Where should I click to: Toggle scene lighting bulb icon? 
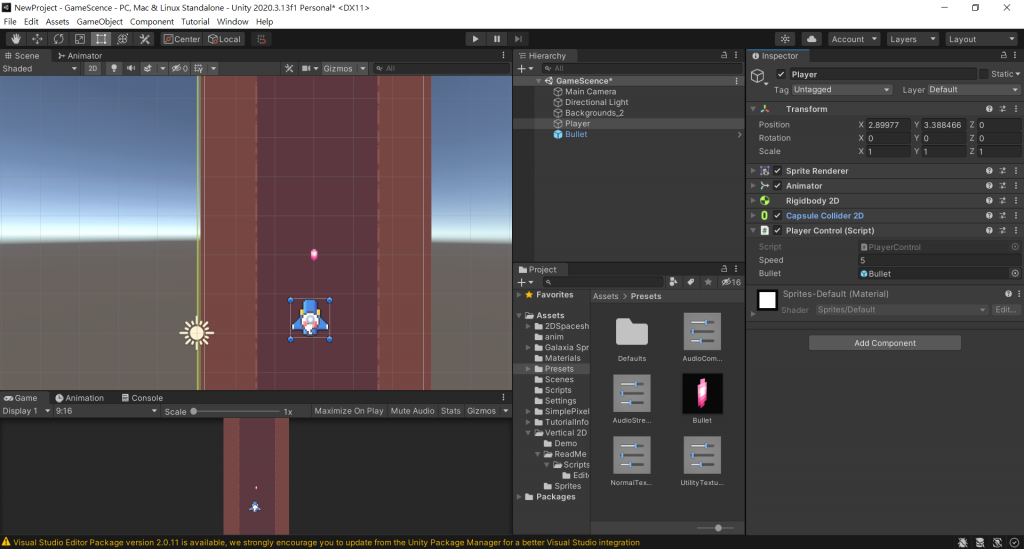(113, 69)
